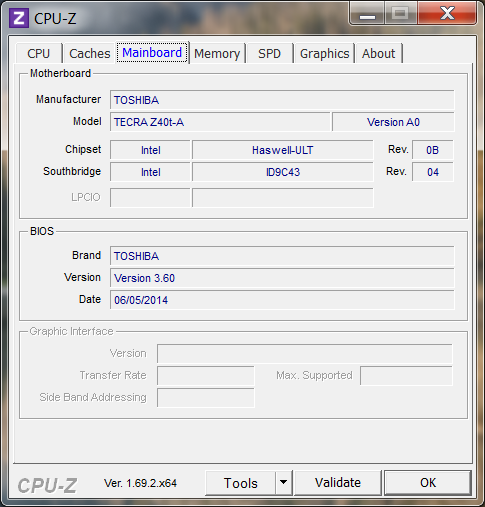Go to the Memory tab

click(x=217, y=53)
